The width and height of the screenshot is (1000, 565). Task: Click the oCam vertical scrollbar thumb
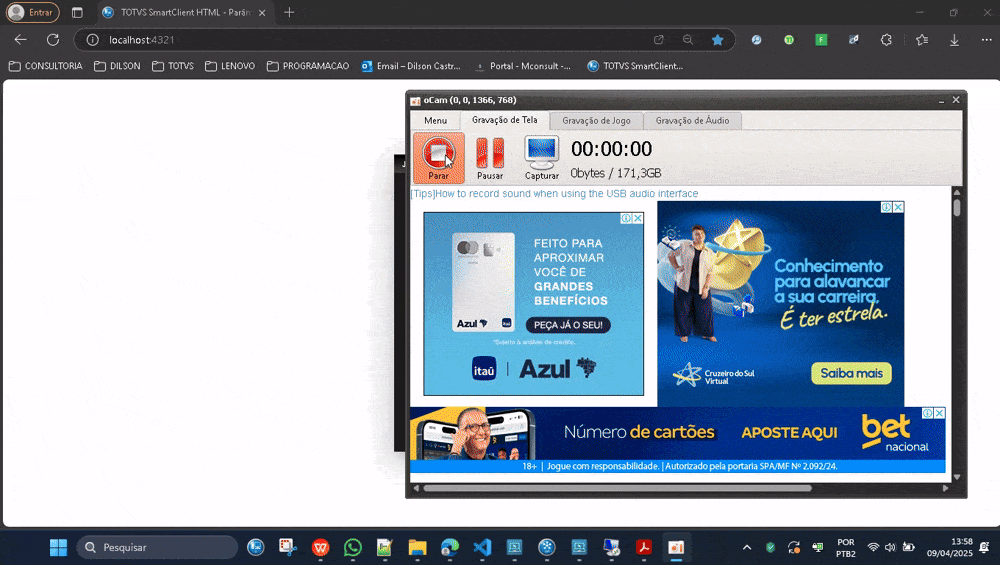click(957, 208)
